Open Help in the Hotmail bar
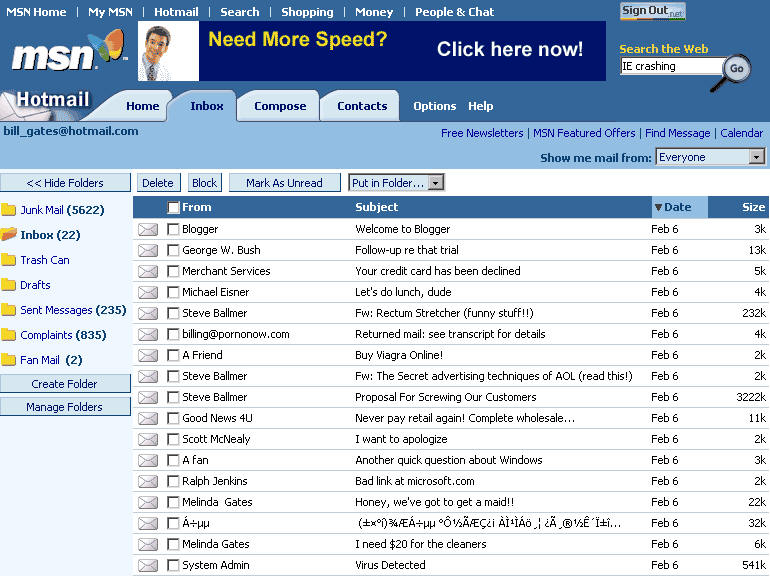The image size is (770, 576). click(x=480, y=106)
